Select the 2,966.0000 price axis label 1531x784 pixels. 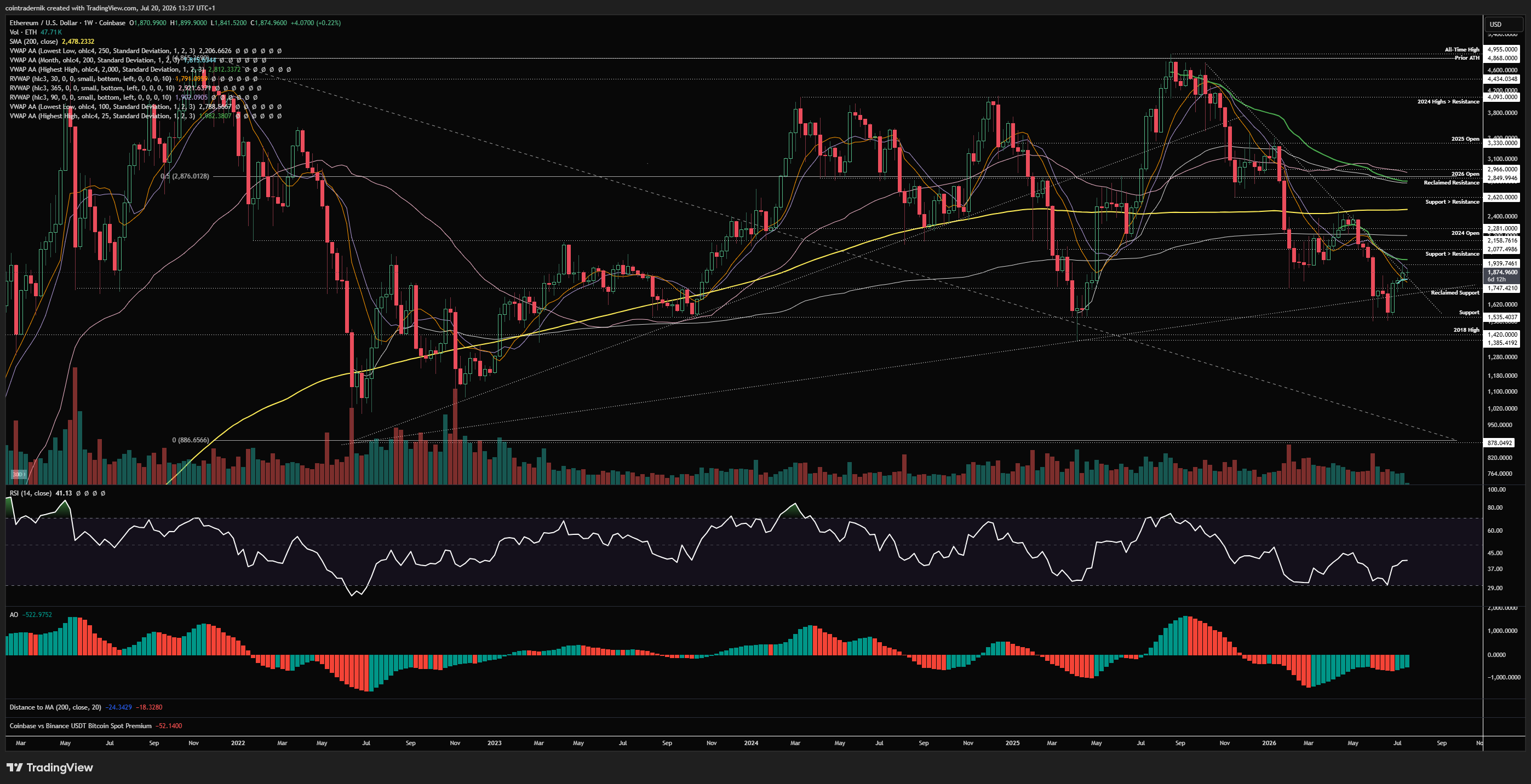[x=1502, y=169]
